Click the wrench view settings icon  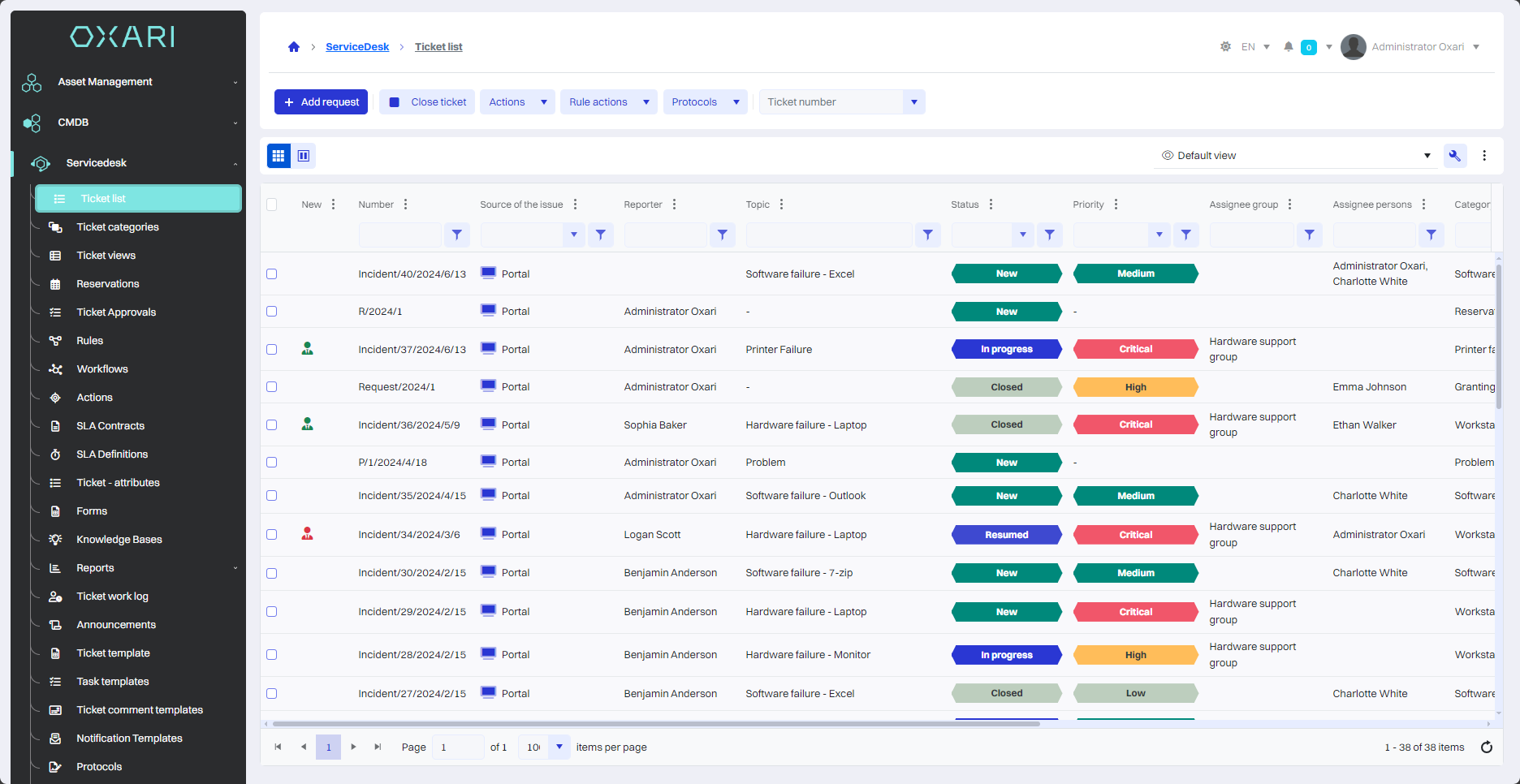(1454, 156)
